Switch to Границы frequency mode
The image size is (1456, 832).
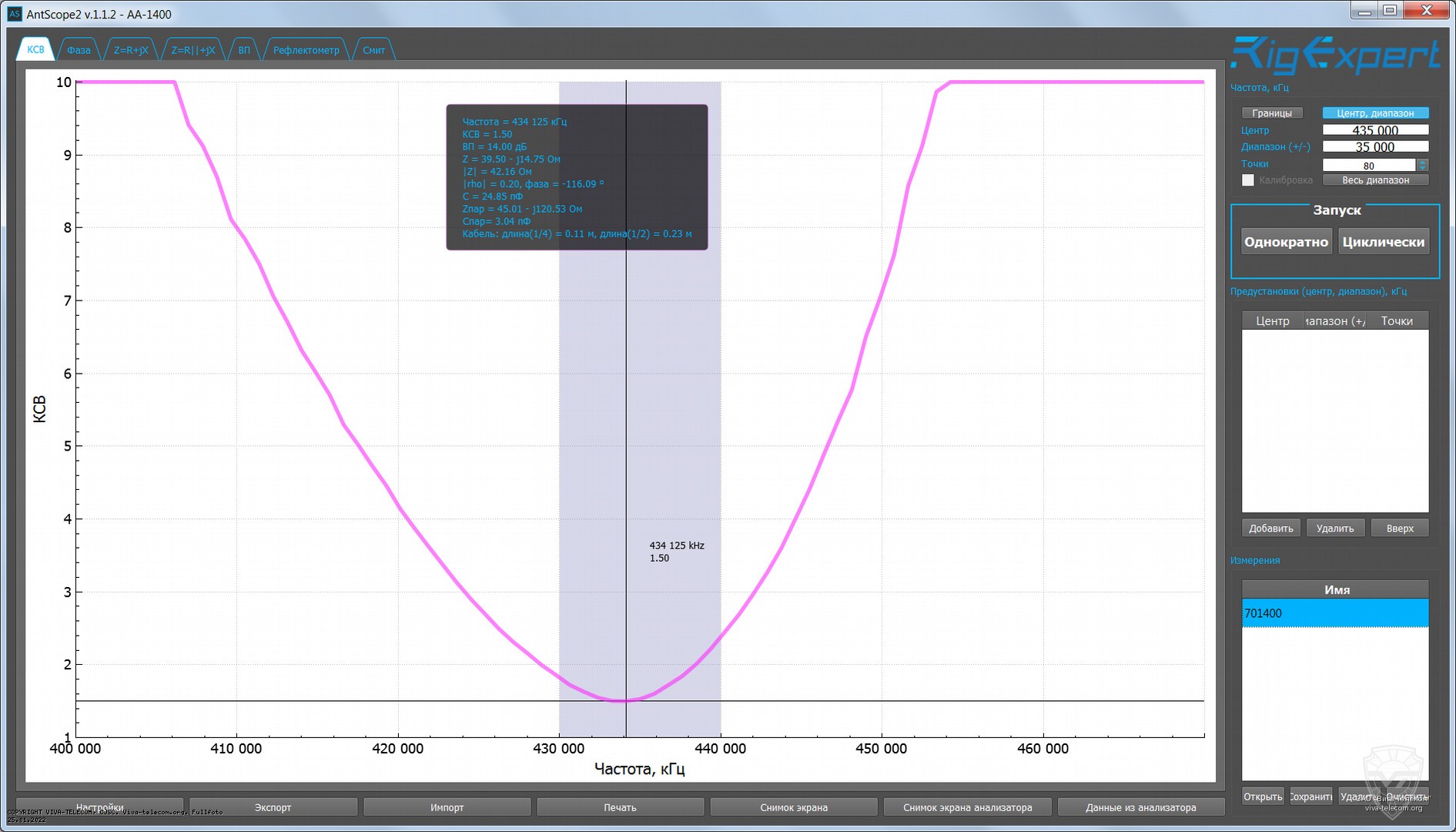1272,113
